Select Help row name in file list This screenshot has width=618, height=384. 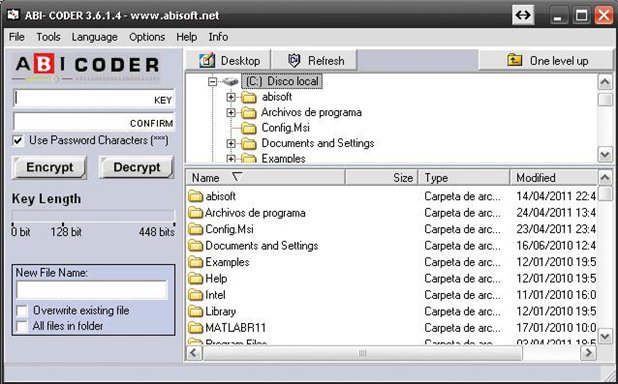coord(216,278)
